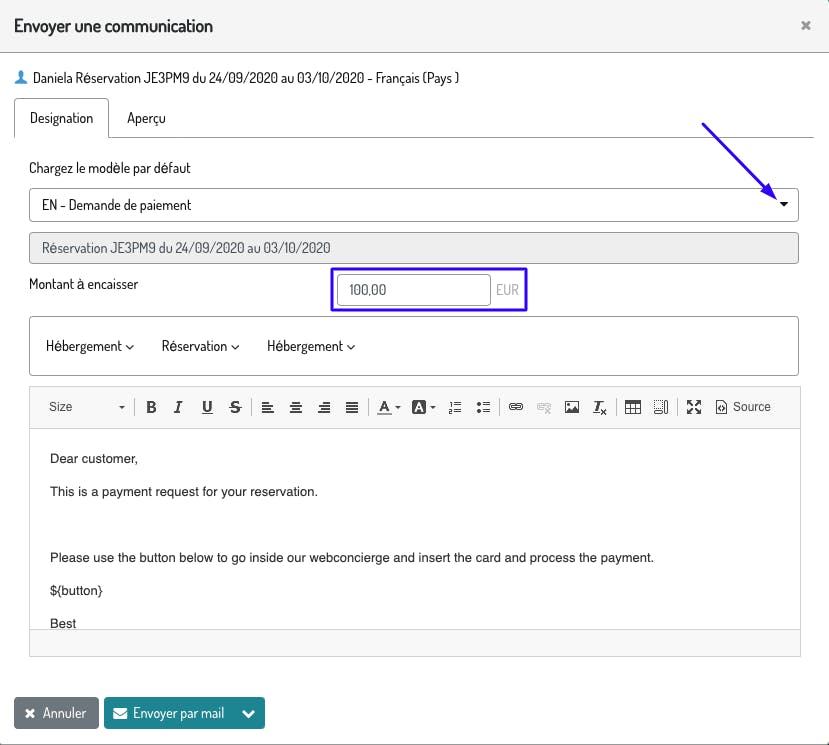Image resolution: width=829 pixels, height=745 pixels.
Task: Insert a hyperlink in the message
Action: 516,407
